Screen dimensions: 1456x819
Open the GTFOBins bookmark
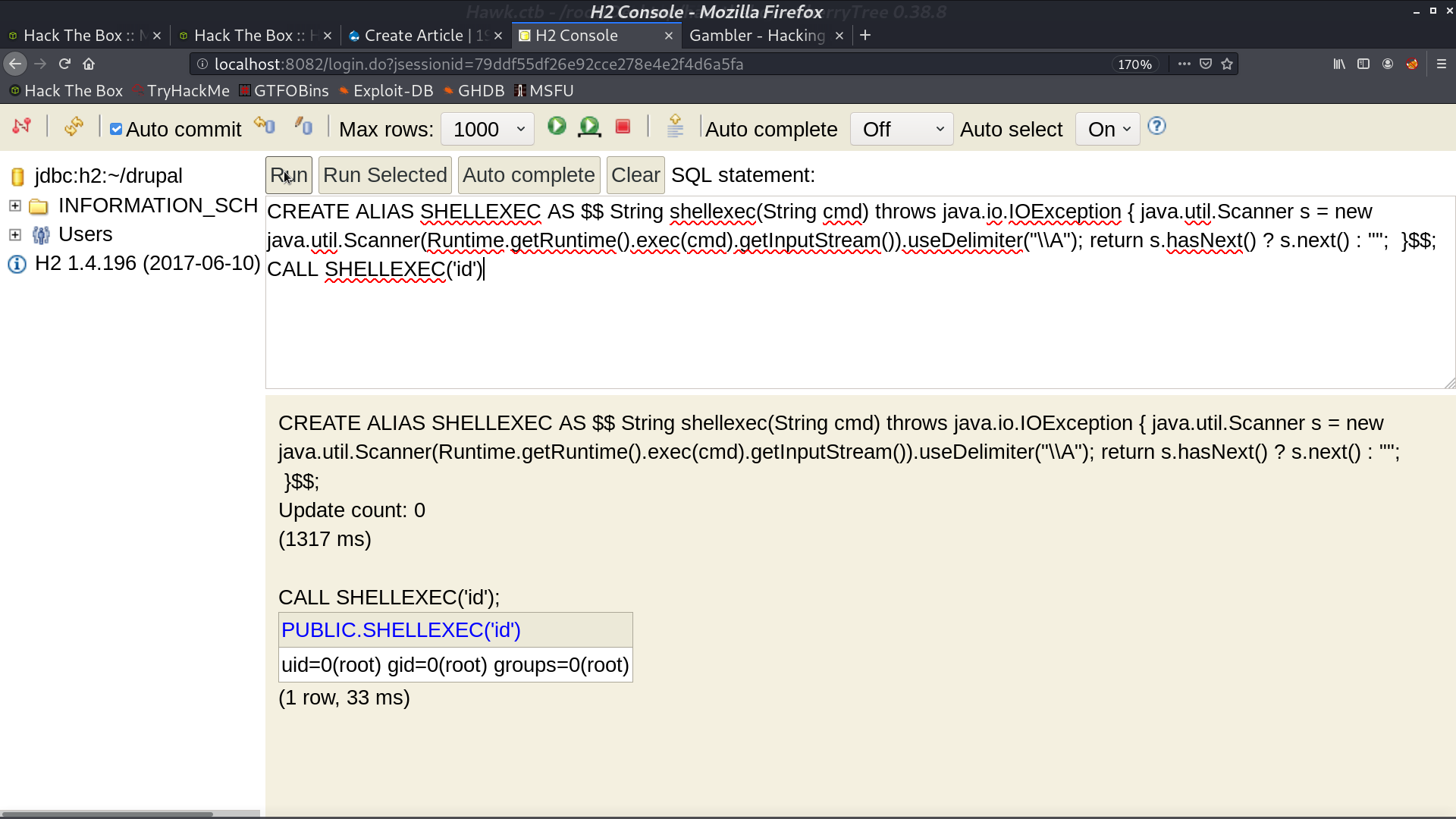click(x=284, y=91)
